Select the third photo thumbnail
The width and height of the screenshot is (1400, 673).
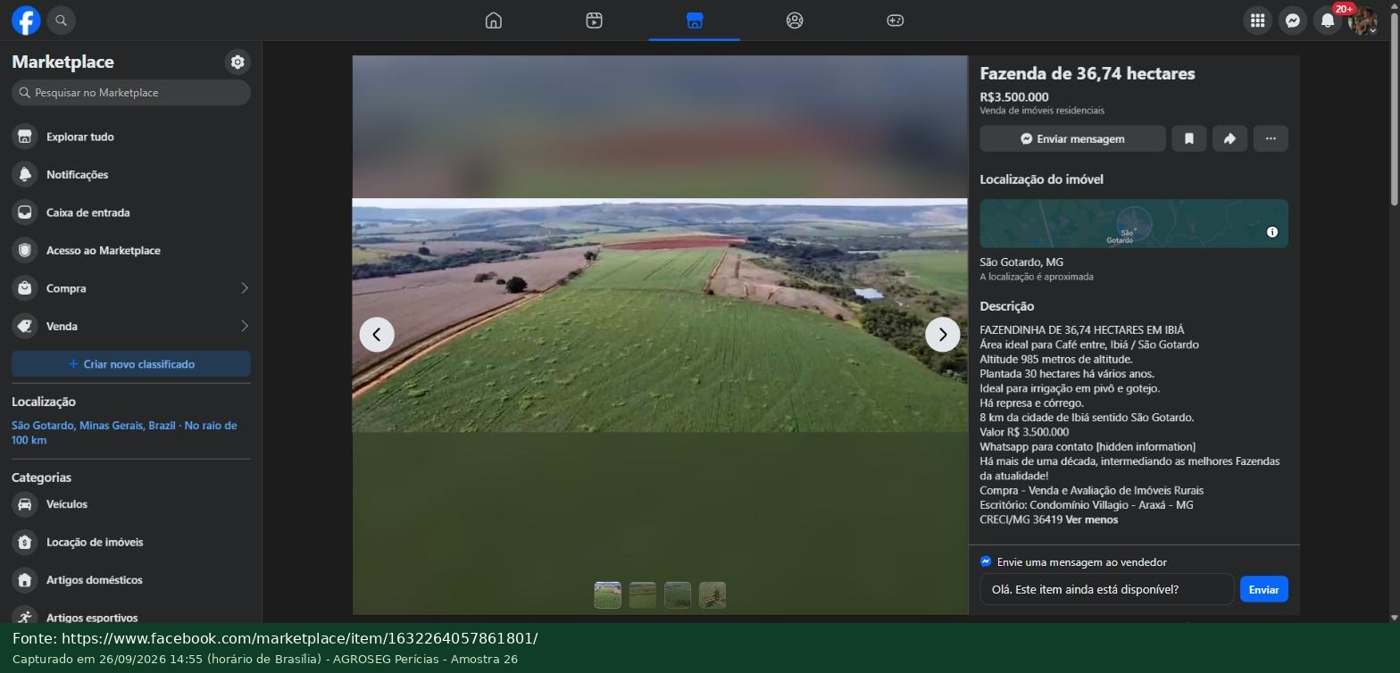pos(678,595)
